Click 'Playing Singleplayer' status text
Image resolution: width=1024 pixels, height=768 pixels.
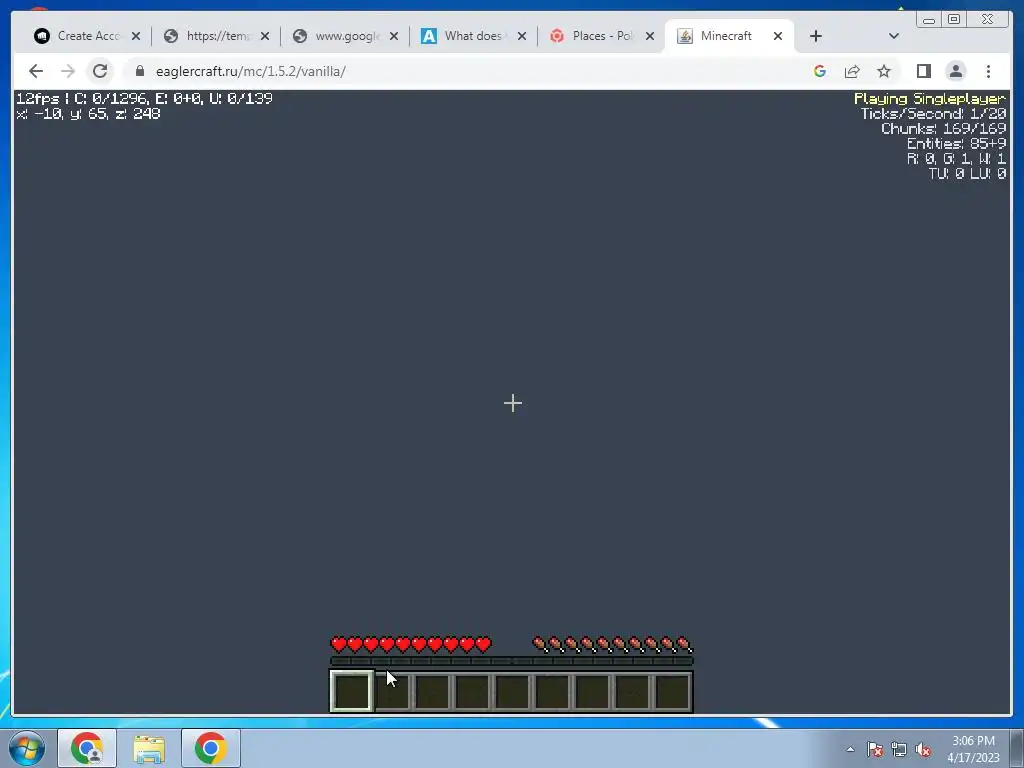[x=930, y=99]
